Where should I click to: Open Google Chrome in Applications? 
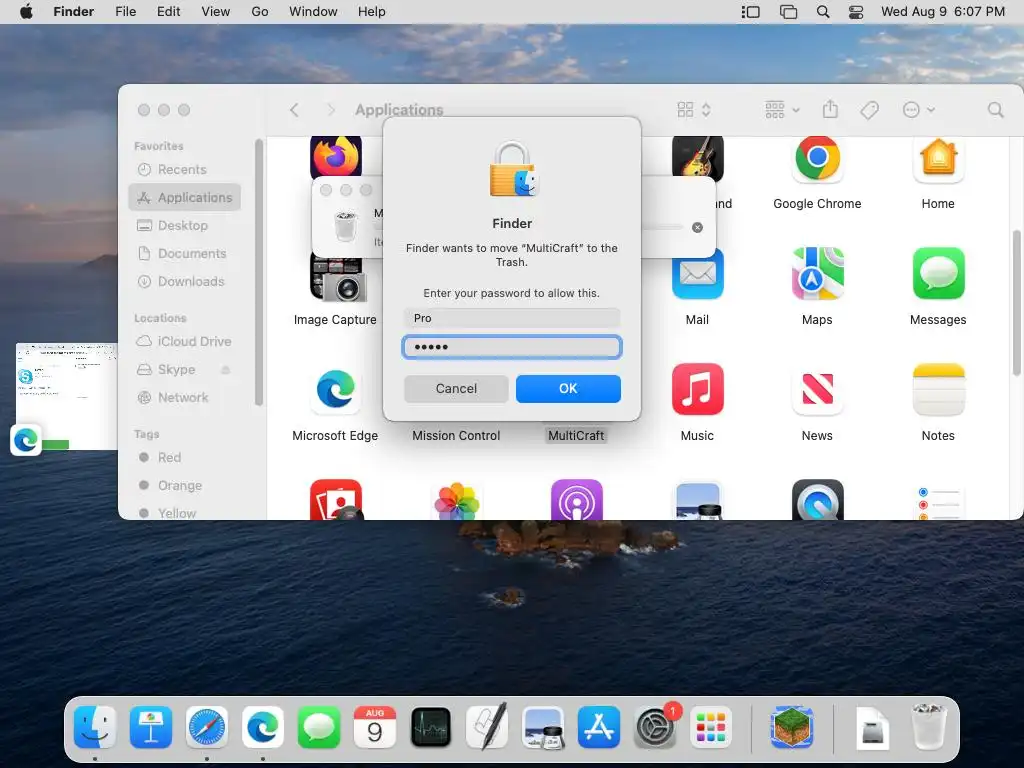[817, 159]
